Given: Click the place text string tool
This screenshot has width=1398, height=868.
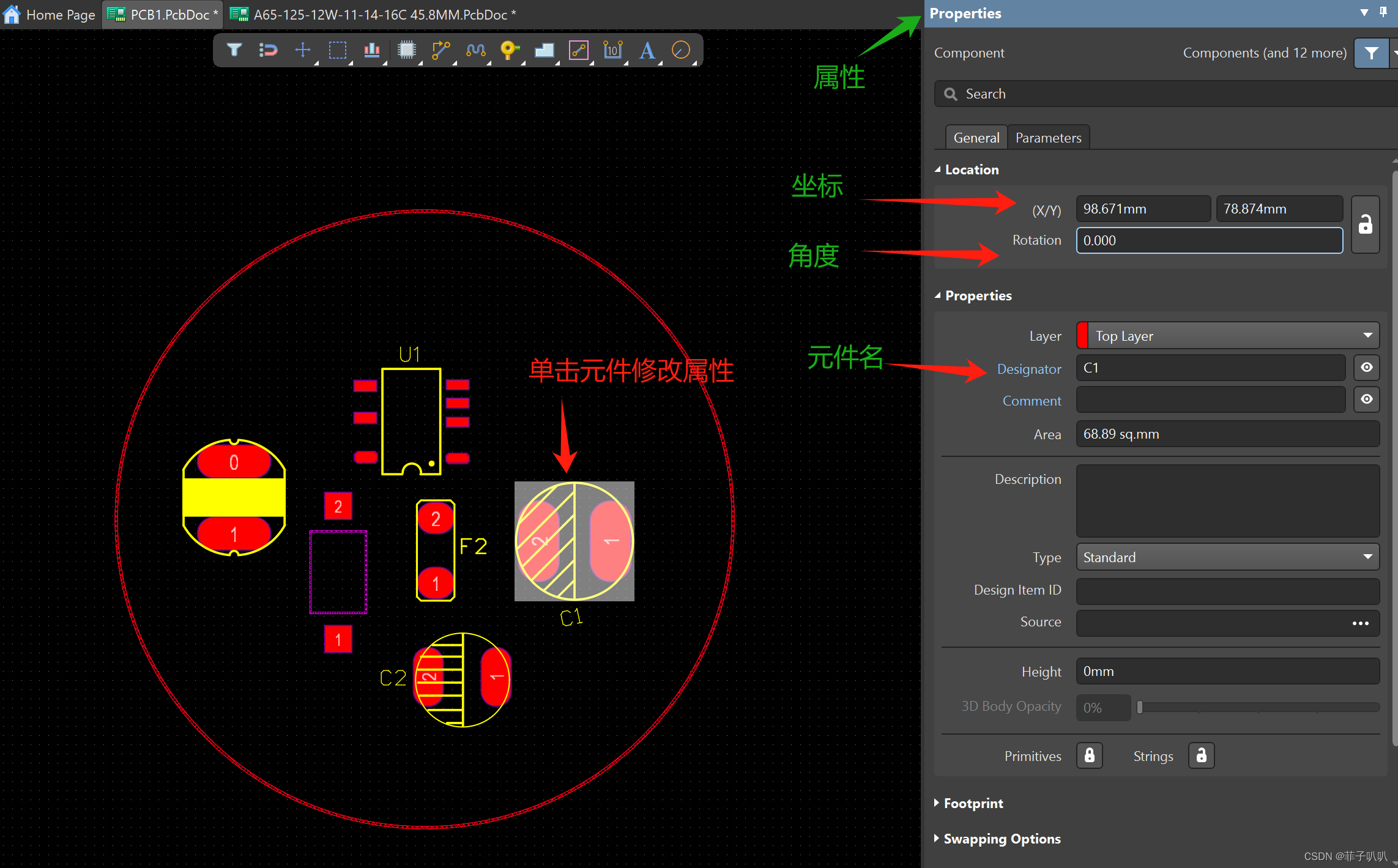Looking at the screenshot, I should click(x=647, y=50).
